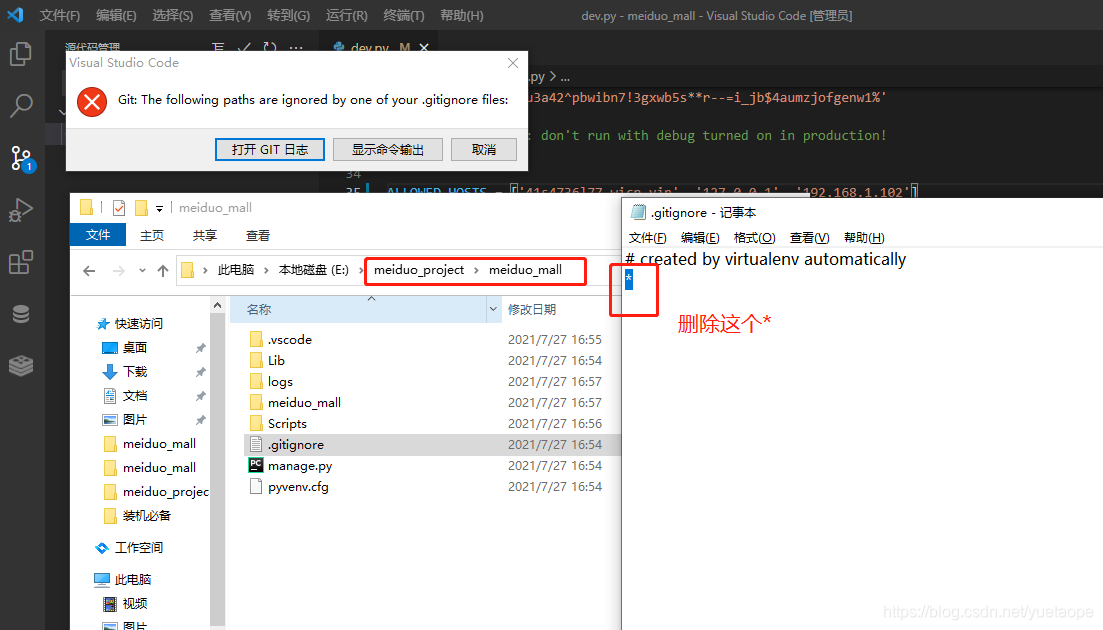Image resolution: width=1103 pixels, height=630 pixels.
Task: Open the stacked layers icon in activity bar
Action: (x=21, y=366)
